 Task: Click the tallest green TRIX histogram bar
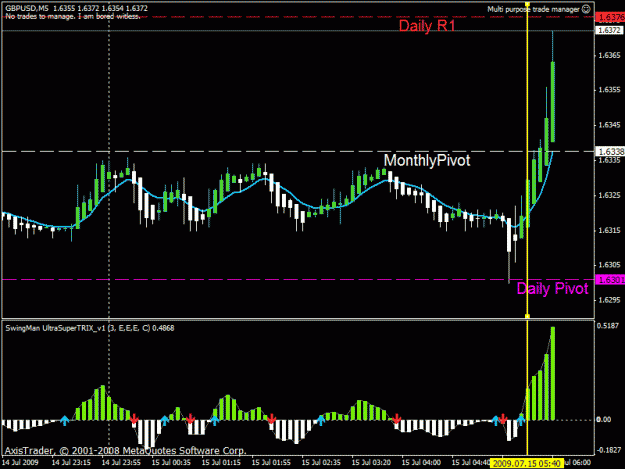coord(553,373)
